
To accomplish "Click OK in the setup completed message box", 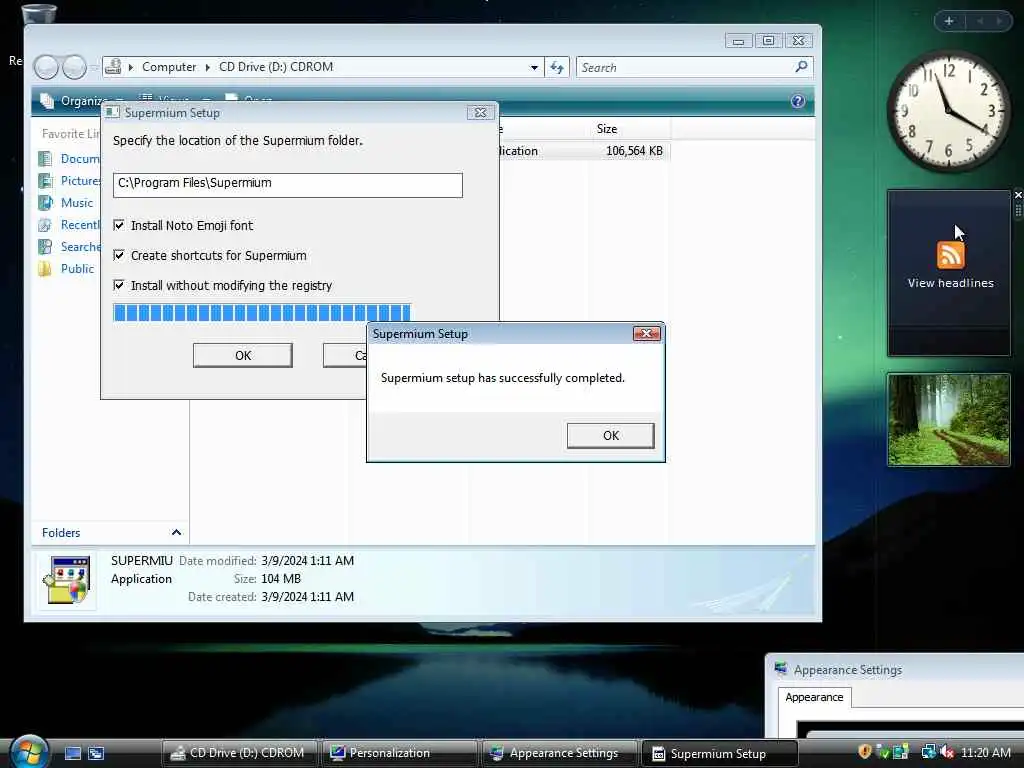I will (x=610, y=436).
